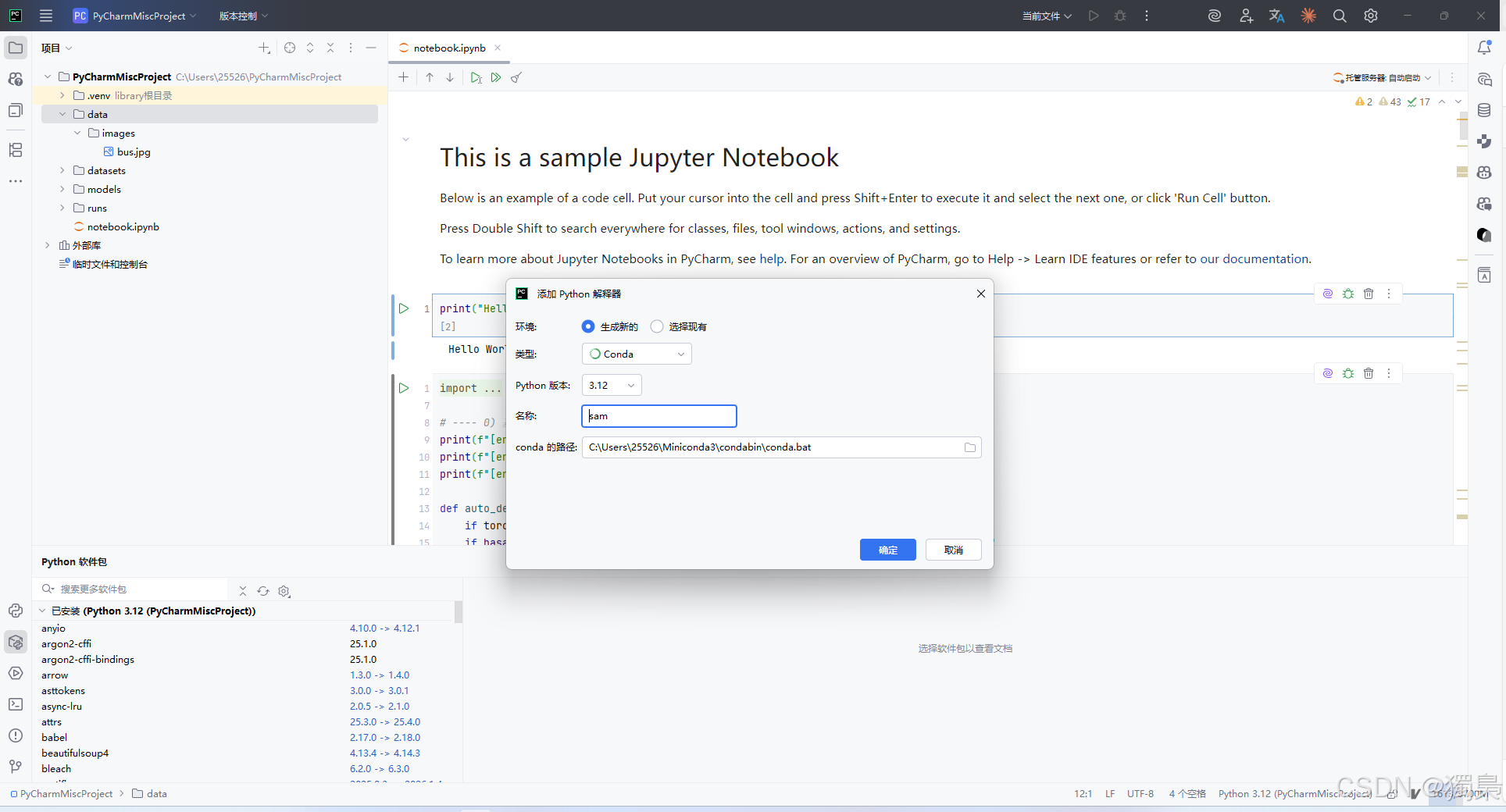Screen dimensions: 1506x812
Task: Close the 添加 Python 解释器 dialog
Action: tap(981, 294)
